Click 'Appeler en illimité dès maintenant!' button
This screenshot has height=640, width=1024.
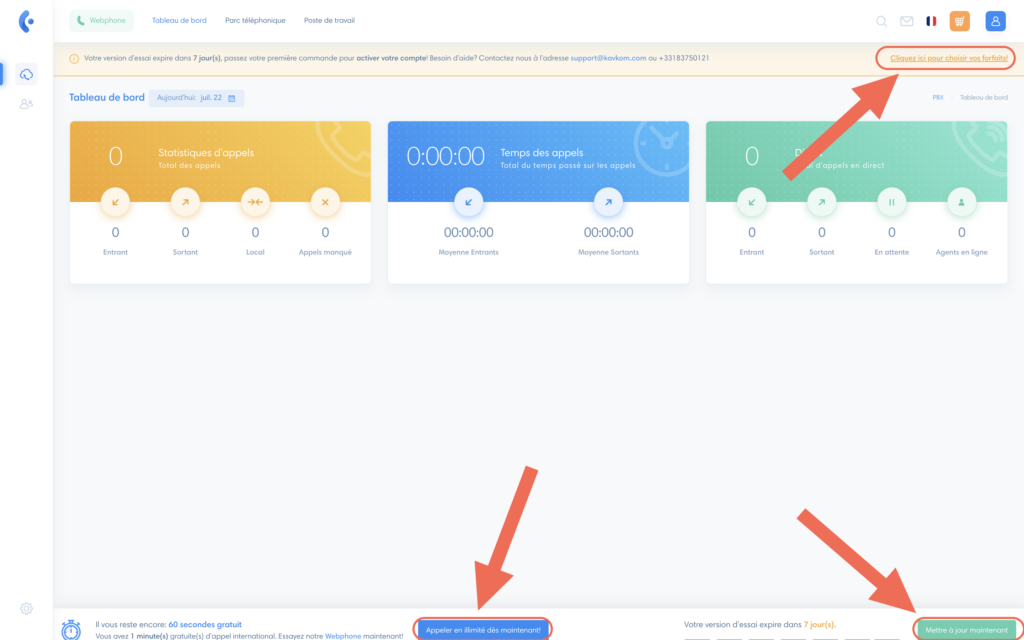483,629
